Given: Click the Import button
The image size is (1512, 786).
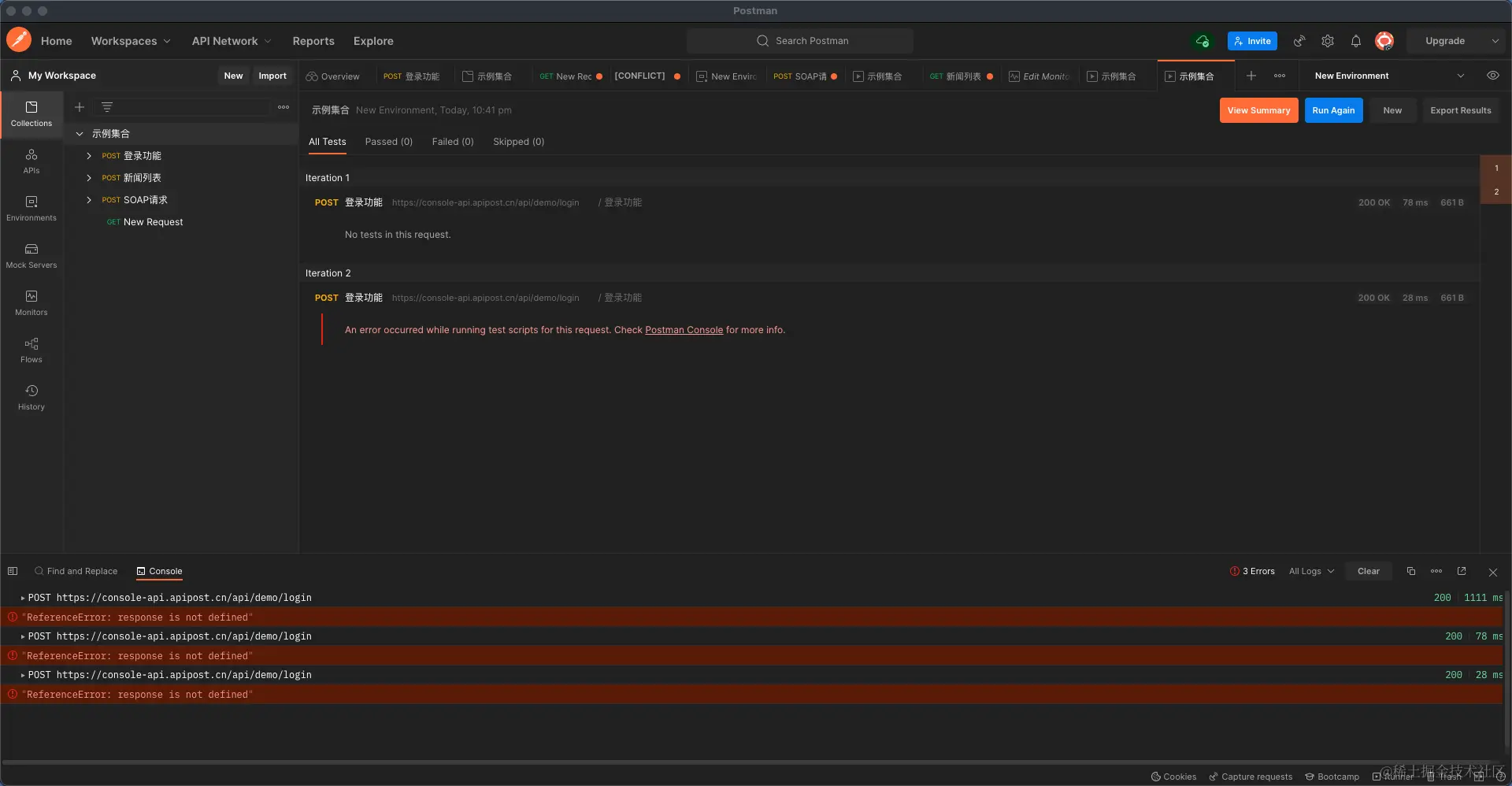Looking at the screenshot, I should 272,76.
